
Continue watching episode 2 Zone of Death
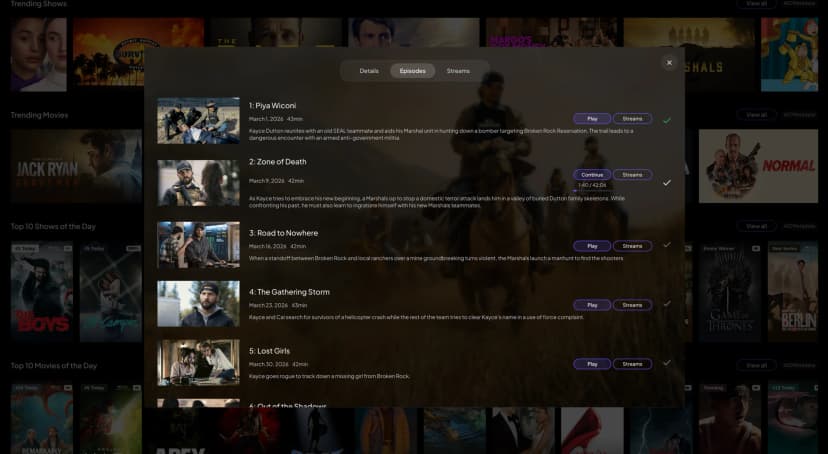(x=592, y=175)
